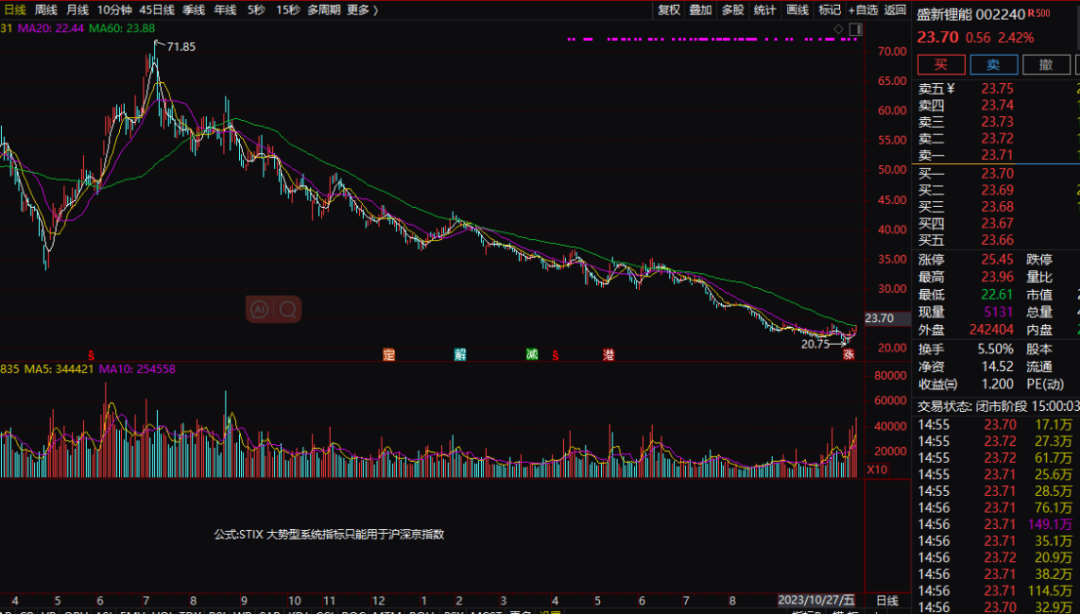Screen dimensions: 1080x615
Task: Click the X10 volume scale label
Action: 877,470
